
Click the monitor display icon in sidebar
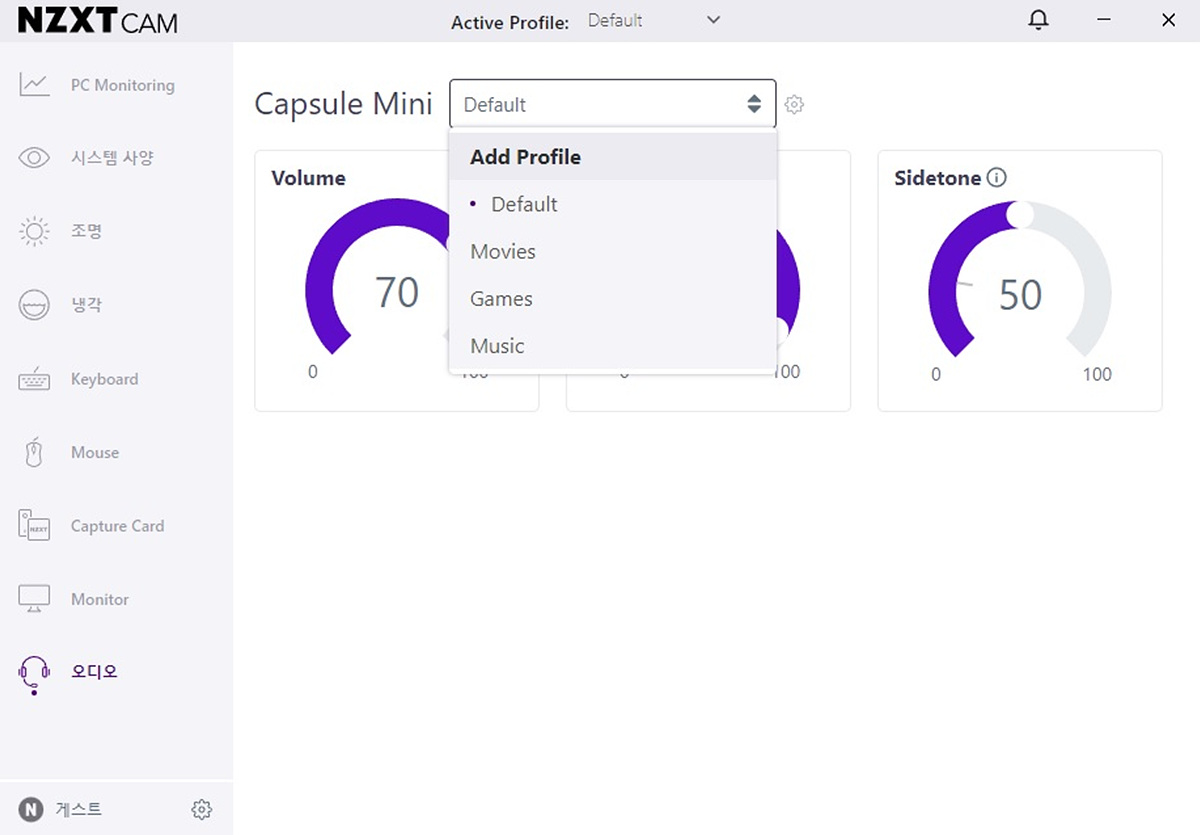click(34, 599)
